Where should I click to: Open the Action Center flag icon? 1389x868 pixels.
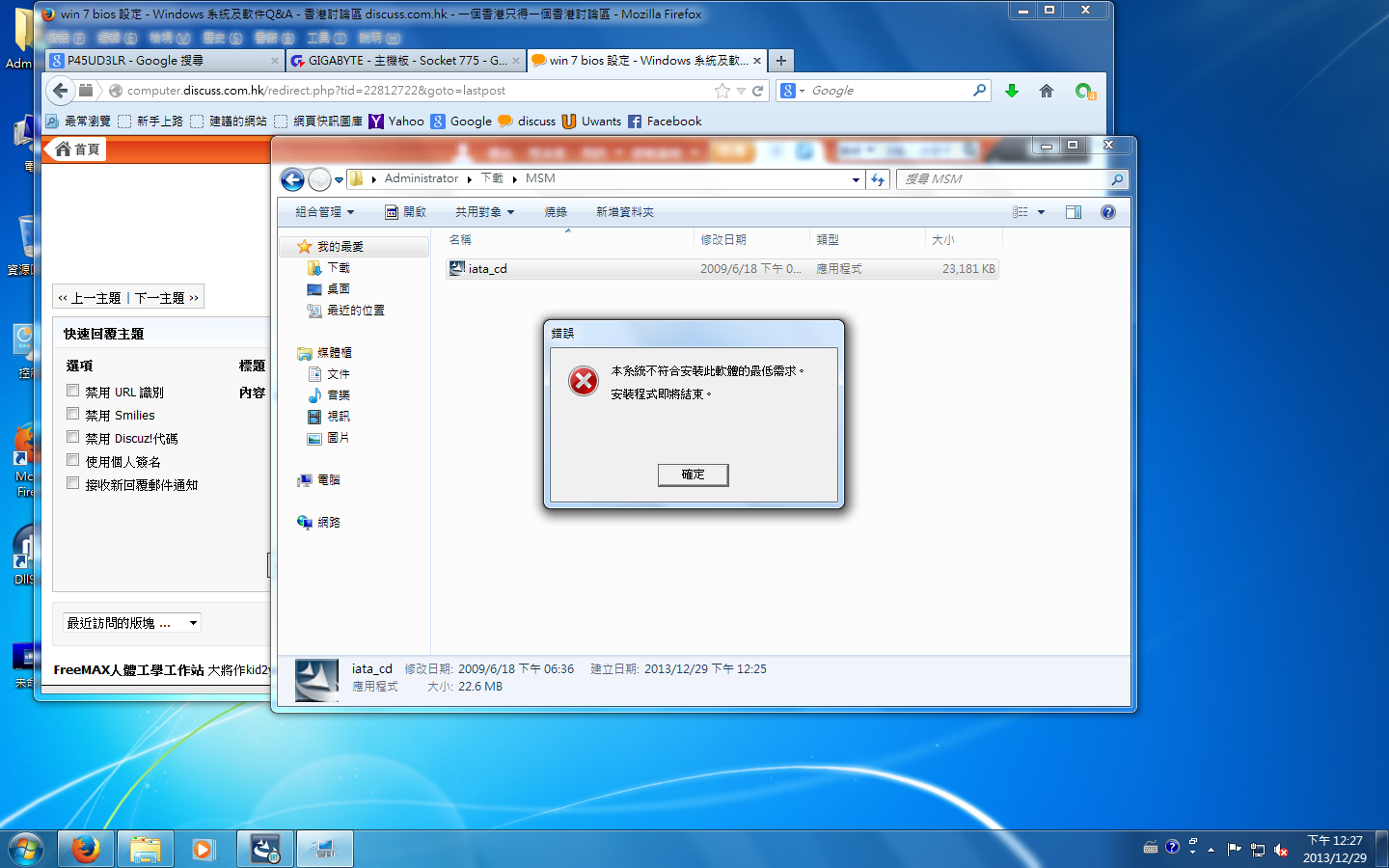[1234, 850]
